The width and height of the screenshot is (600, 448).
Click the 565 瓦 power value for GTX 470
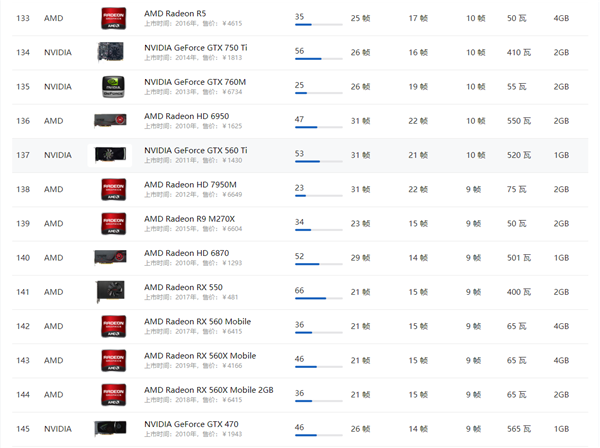pyautogui.click(x=519, y=429)
